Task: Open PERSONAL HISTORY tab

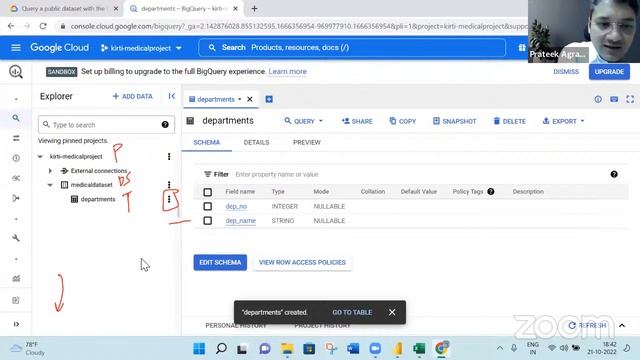Action: 236,325
